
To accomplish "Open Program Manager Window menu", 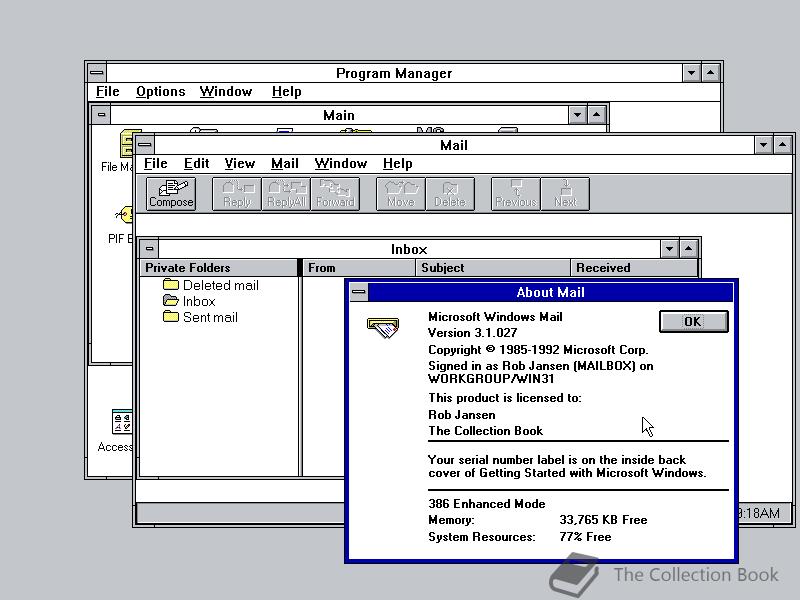I will (x=226, y=91).
